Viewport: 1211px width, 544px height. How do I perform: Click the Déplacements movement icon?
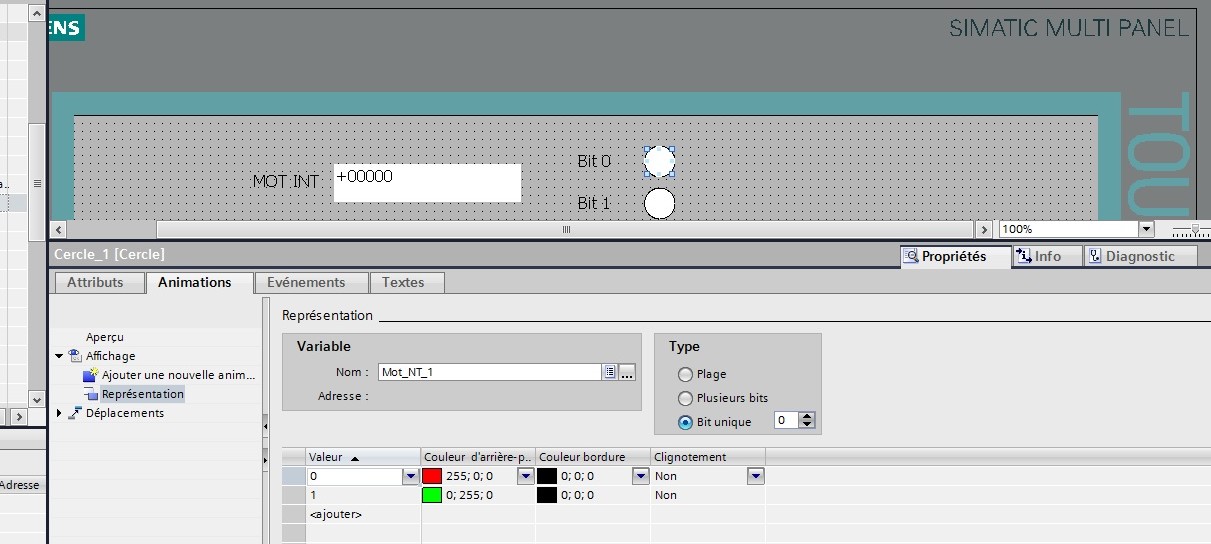pyautogui.click(x=75, y=413)
